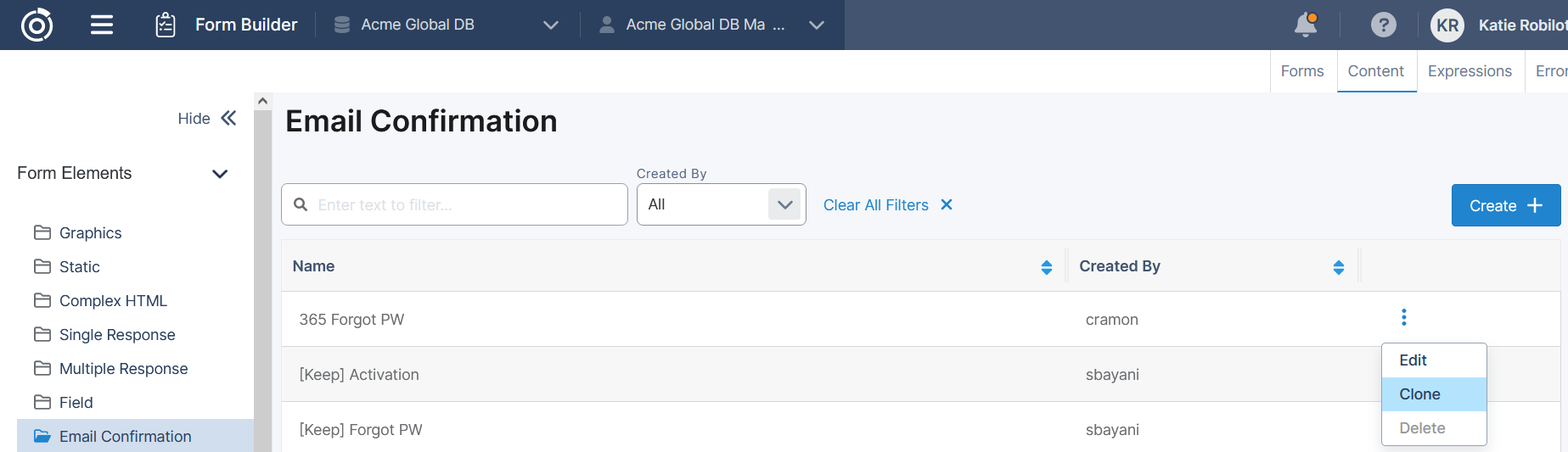The image size is (1568, 452).
Task: Collapse the Form Elements section
Action: (x=219, y=174)
